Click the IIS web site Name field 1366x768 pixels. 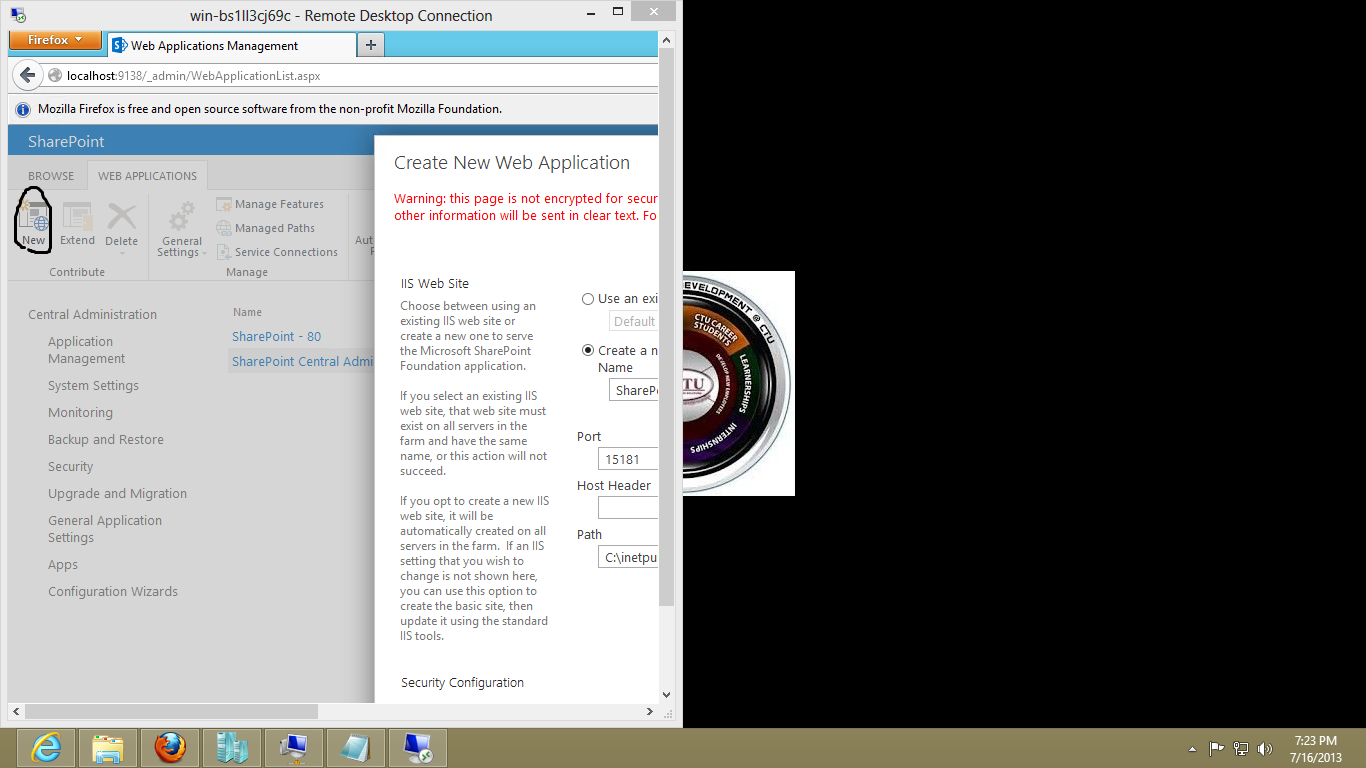633,390
